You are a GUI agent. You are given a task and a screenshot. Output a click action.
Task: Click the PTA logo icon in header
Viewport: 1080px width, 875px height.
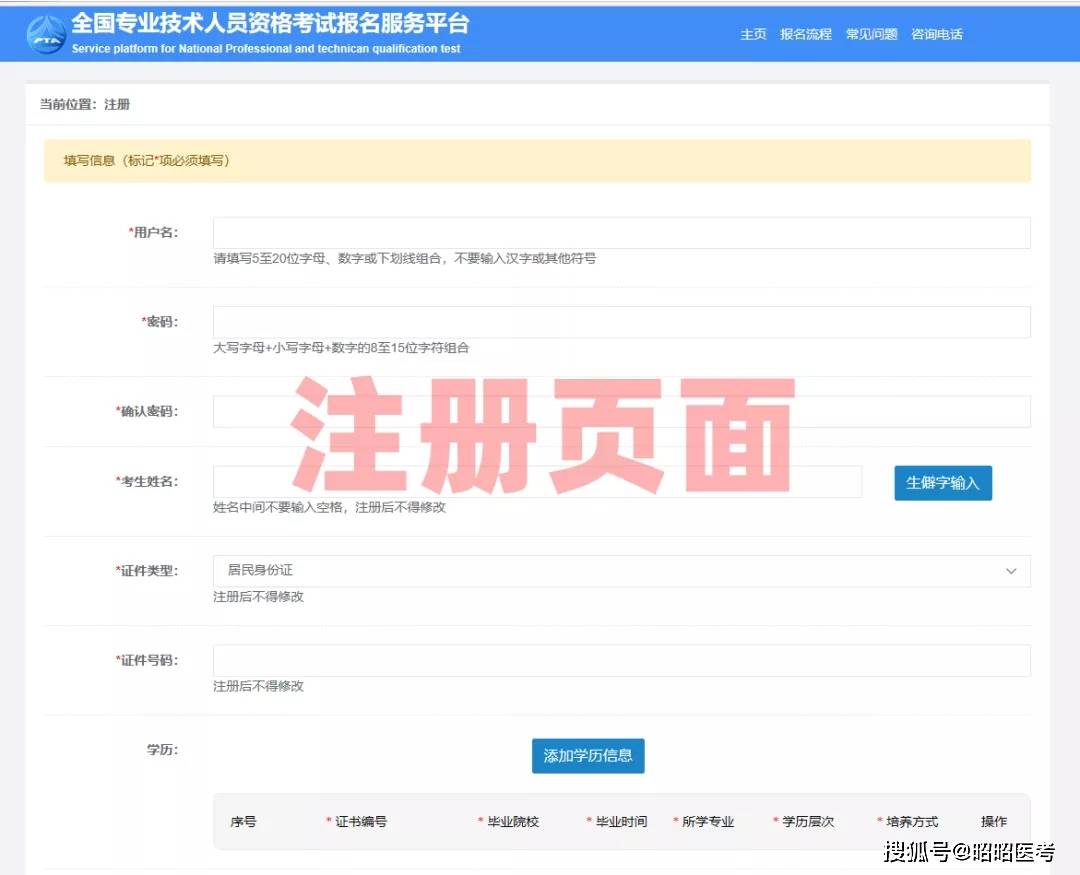click(x=47, y=33)
